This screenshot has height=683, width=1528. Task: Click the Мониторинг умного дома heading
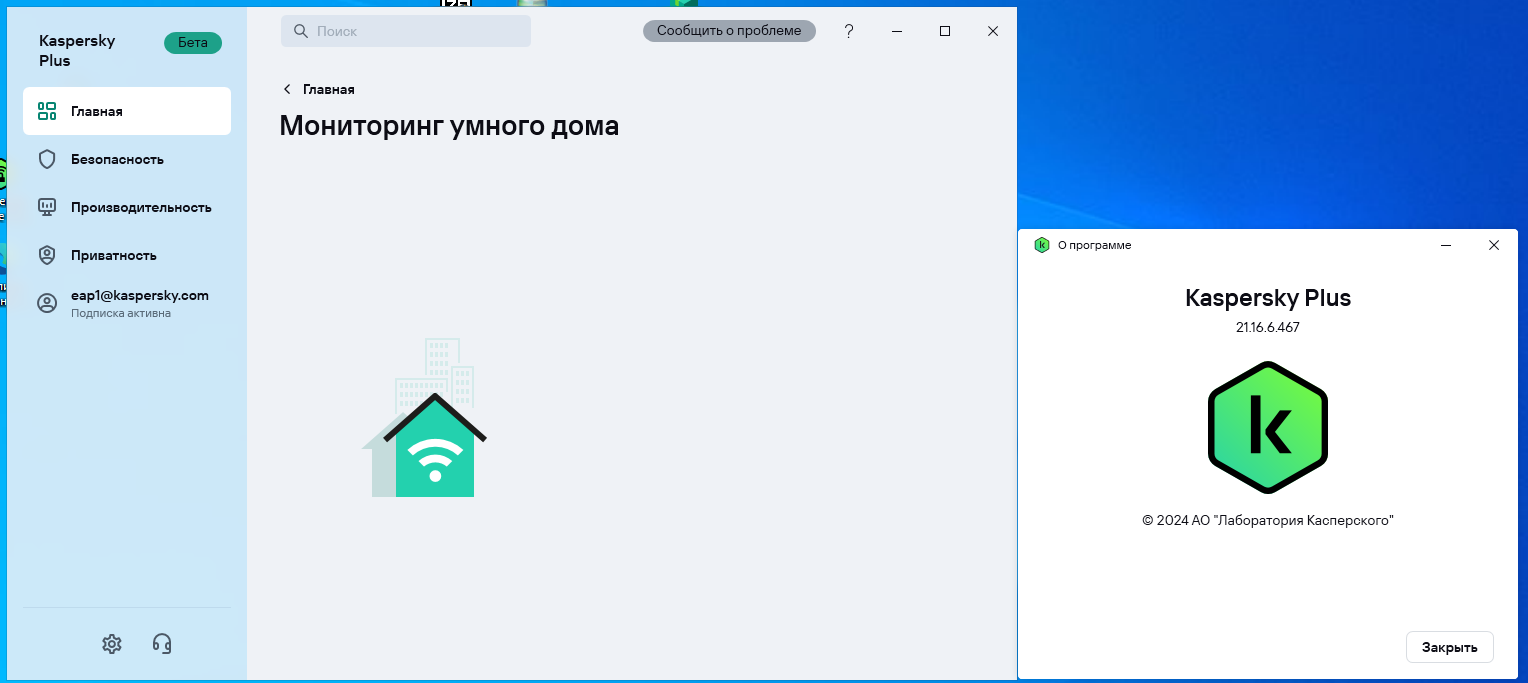click(x=449, y=126)
